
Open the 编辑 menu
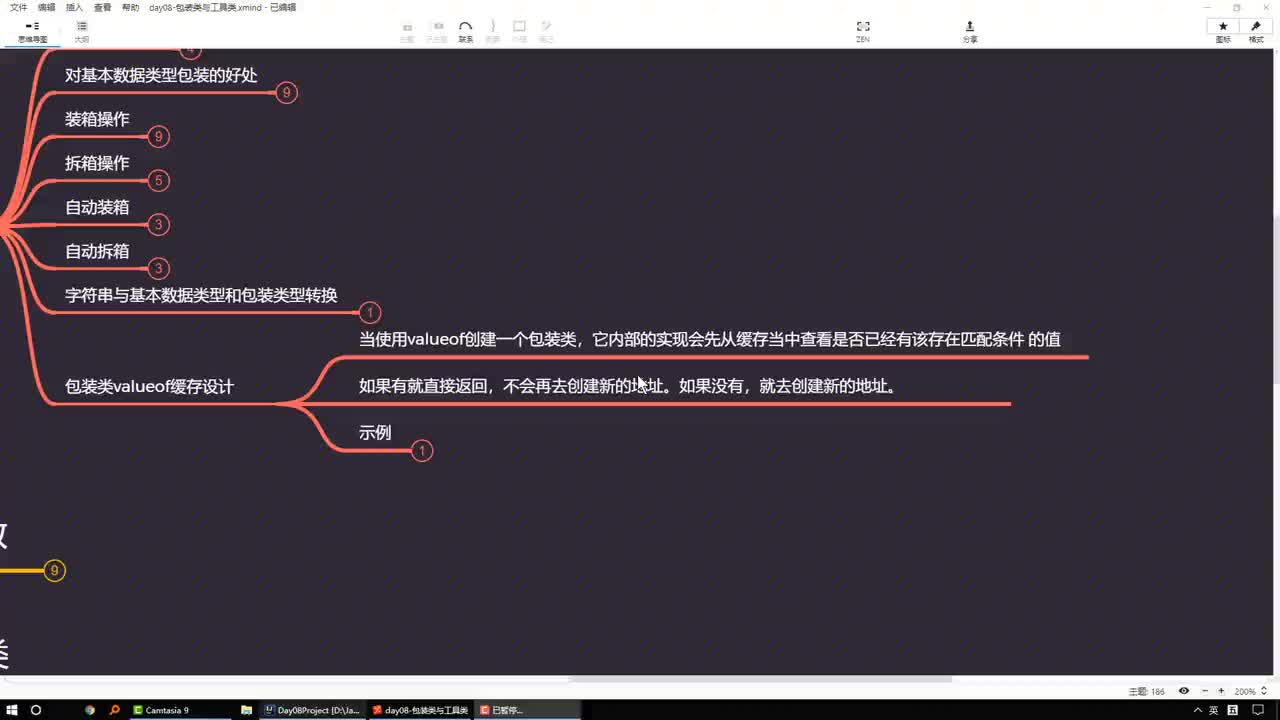46,7
